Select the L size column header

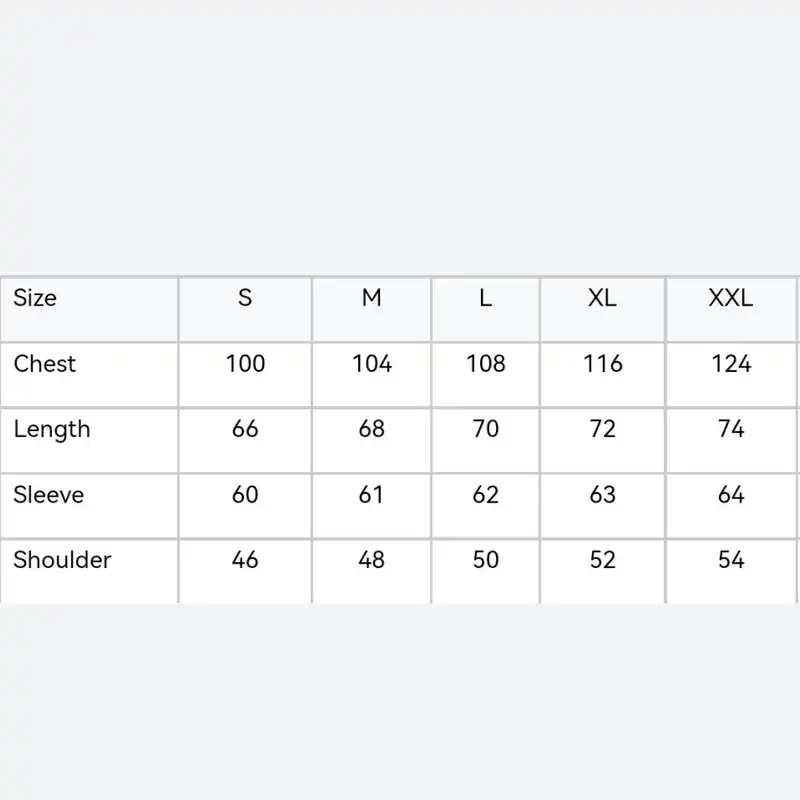485,298
